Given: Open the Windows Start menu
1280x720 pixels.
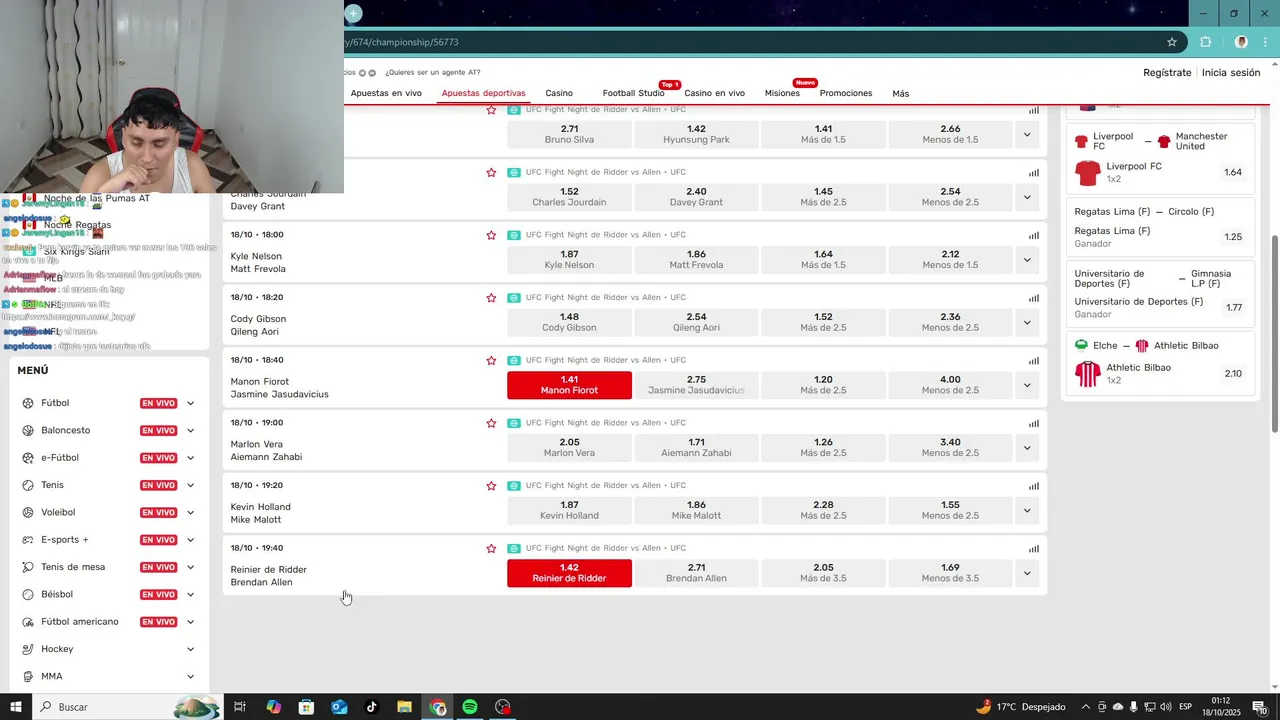Looking at the screenshot, I should point(16,707).
